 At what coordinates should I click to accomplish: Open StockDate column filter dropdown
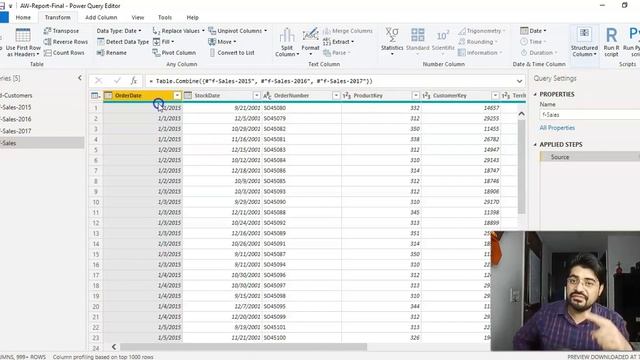pyautogui.click(x=257, y=96)
